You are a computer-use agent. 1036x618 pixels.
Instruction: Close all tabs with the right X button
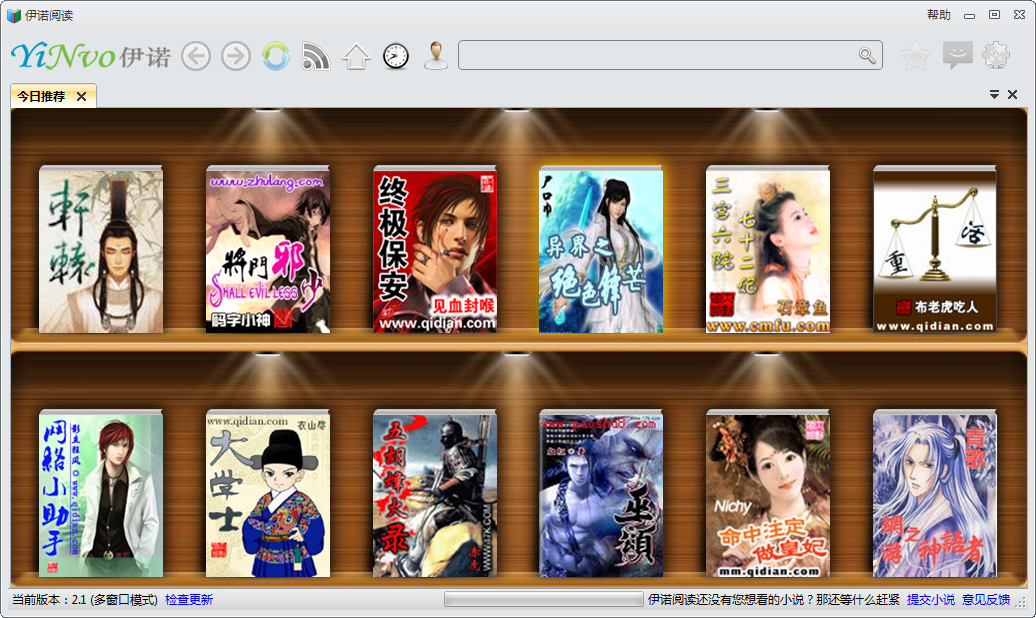tap(1012, 95)
